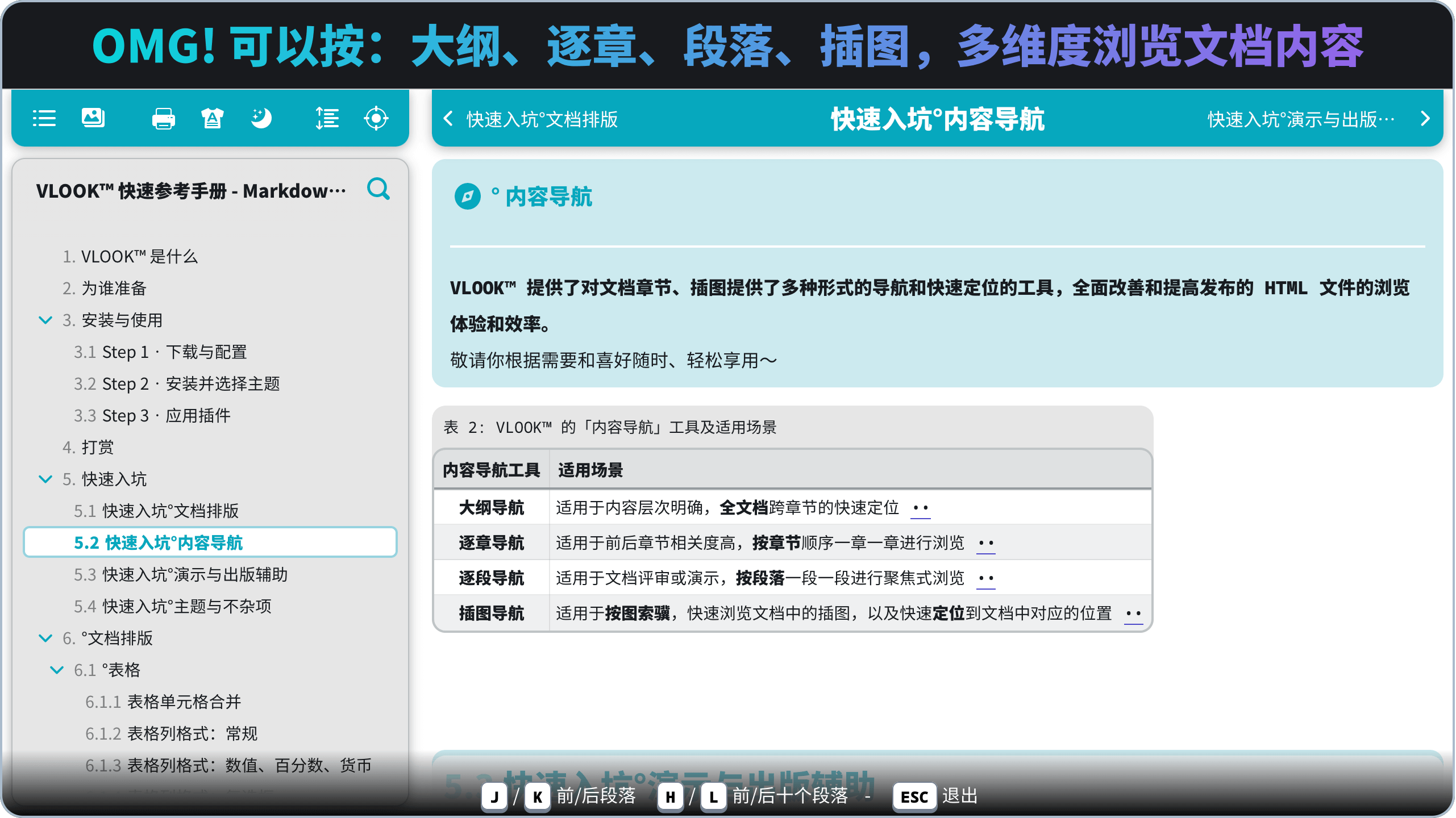Open the font style shirt icon
The width and height of the screenshot is (1456, 818).
coord(213,118)
